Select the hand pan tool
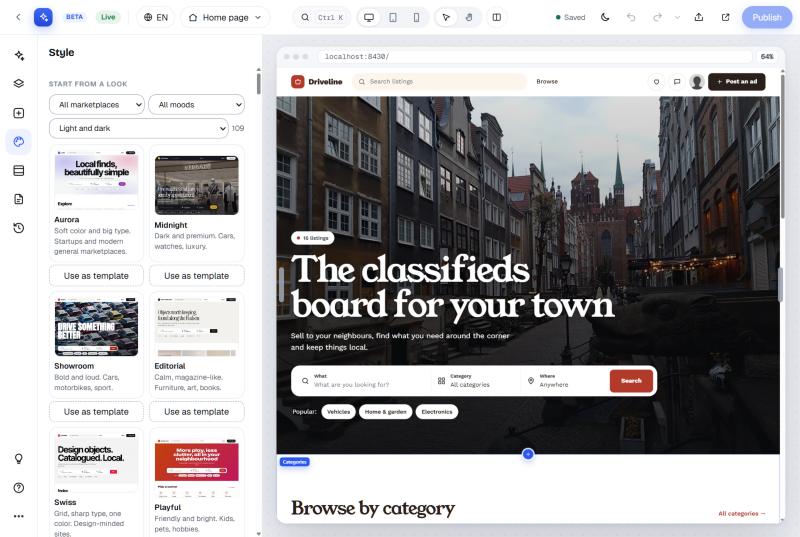This screenshot has height=537, width=800. coord(469,17)
